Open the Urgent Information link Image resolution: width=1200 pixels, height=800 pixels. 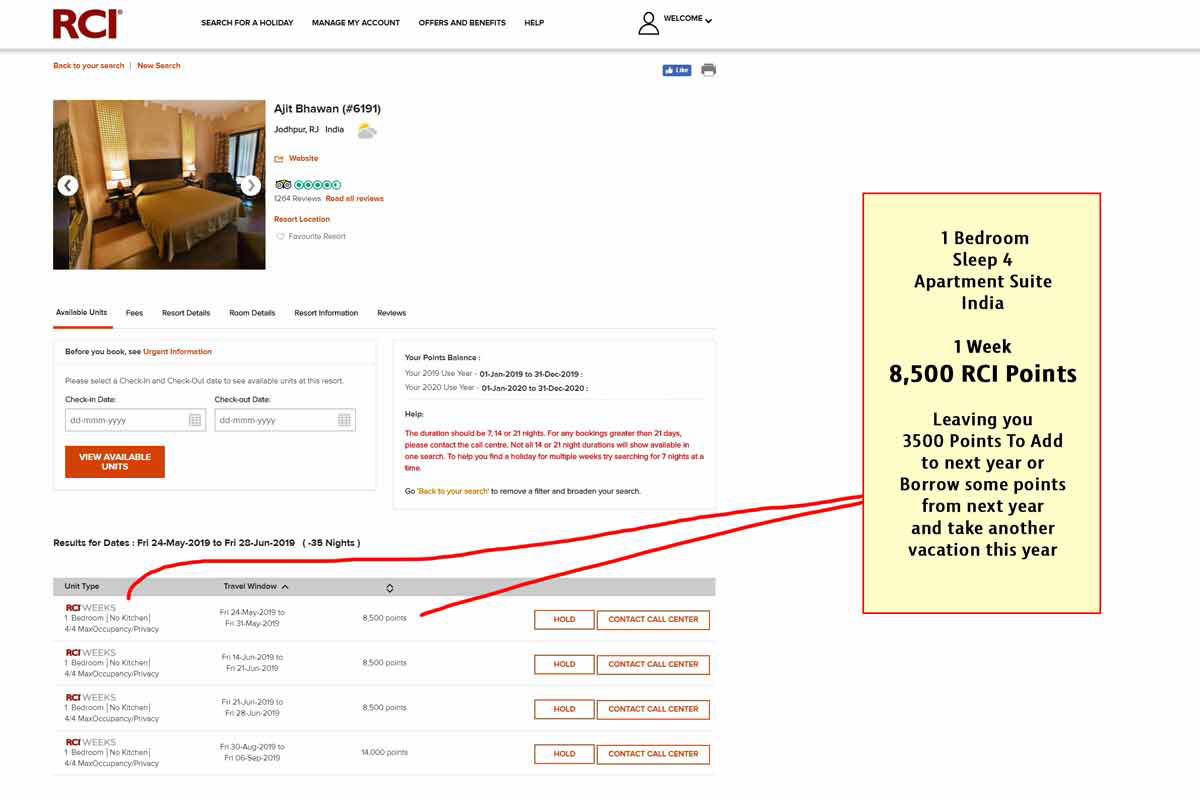tap(177, 352)
